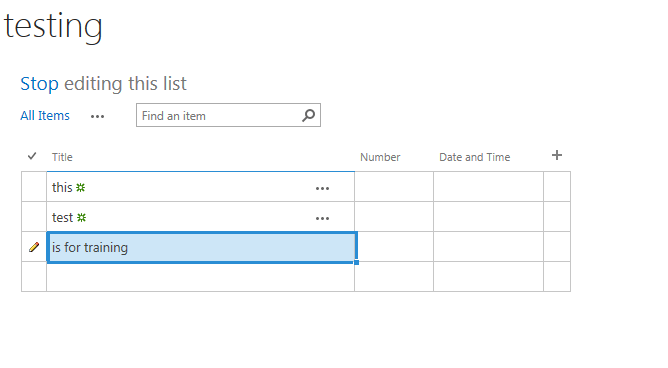This screenshot has height=368, width=668.
Task: Select the row checkbox for 'this'
Action: (34, 187)
